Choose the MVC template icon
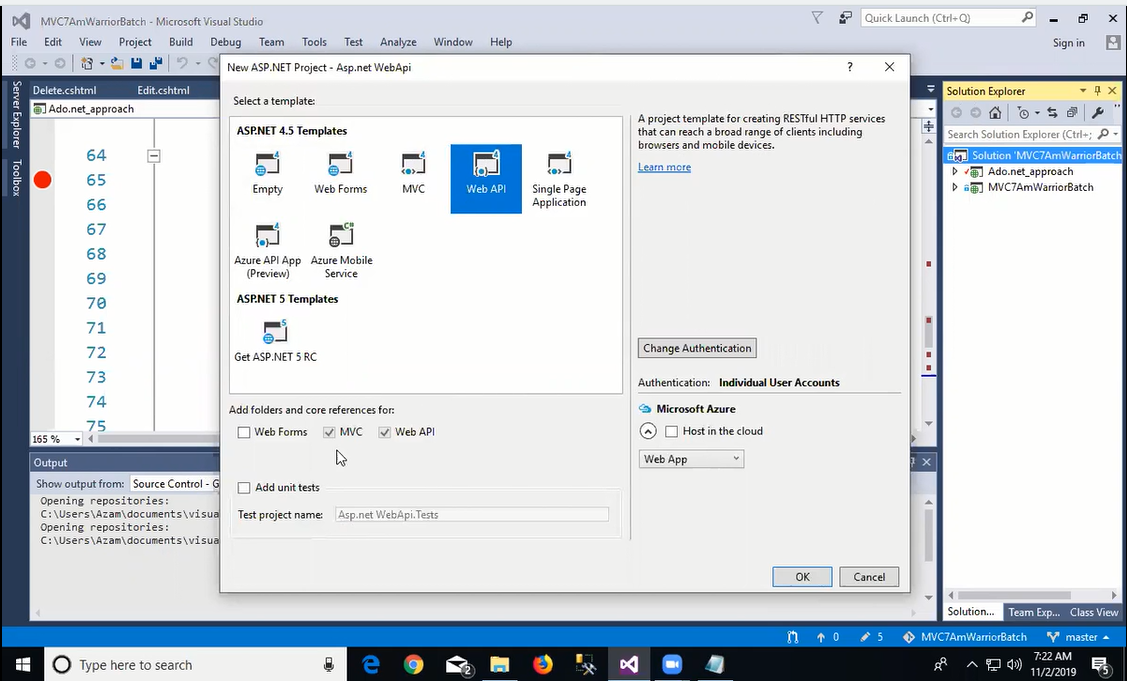 413,175
